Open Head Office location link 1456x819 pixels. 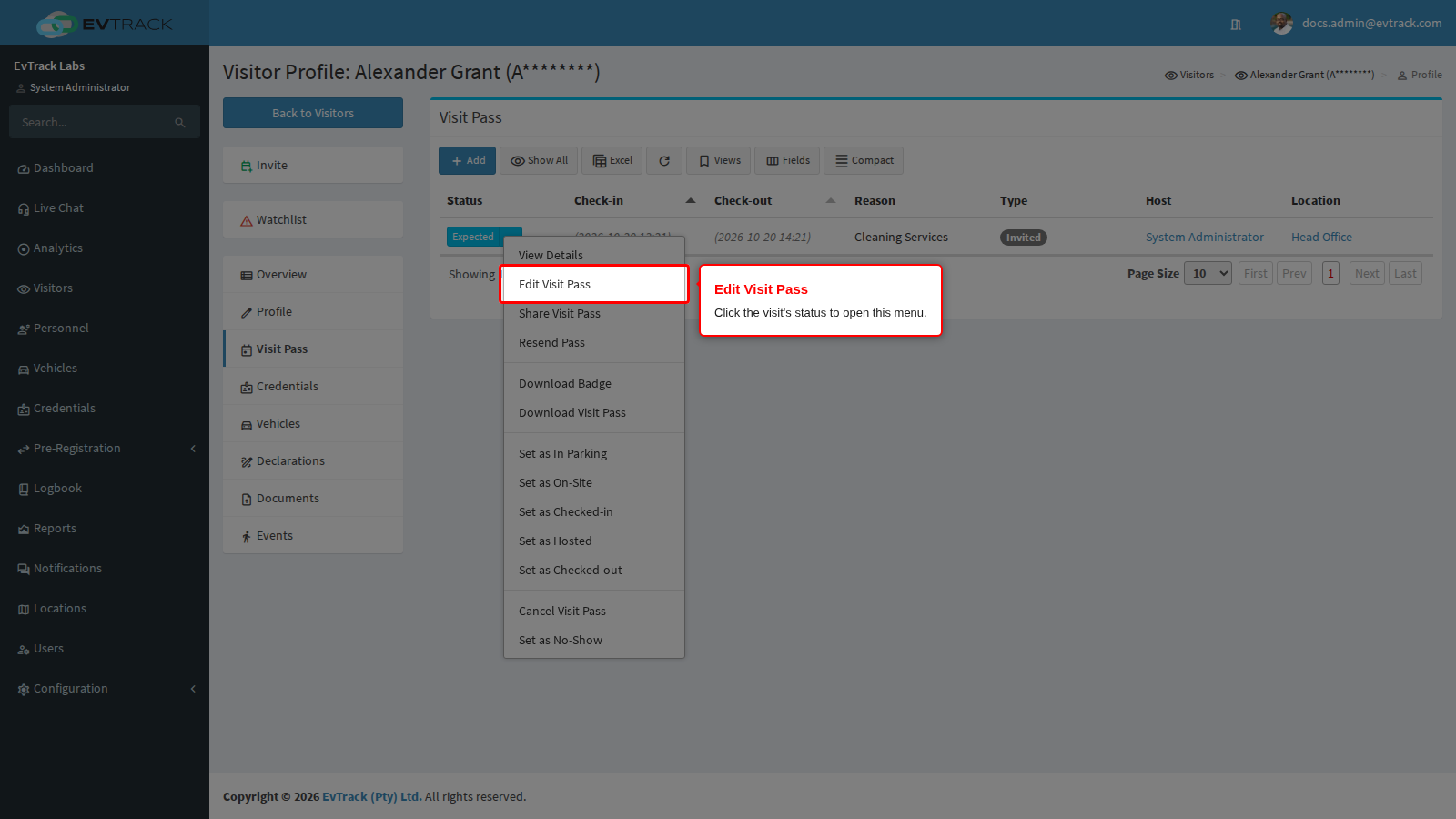1321,238
